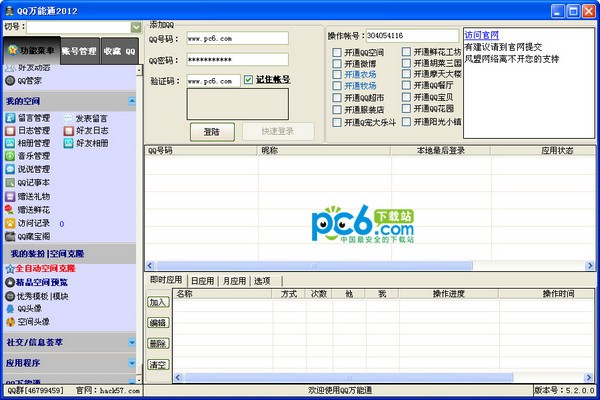Open QQ藏宝阁 treasure icon
Image resolution: width=600 pixels, height=400 pixels.
click(x=10, y=236)
